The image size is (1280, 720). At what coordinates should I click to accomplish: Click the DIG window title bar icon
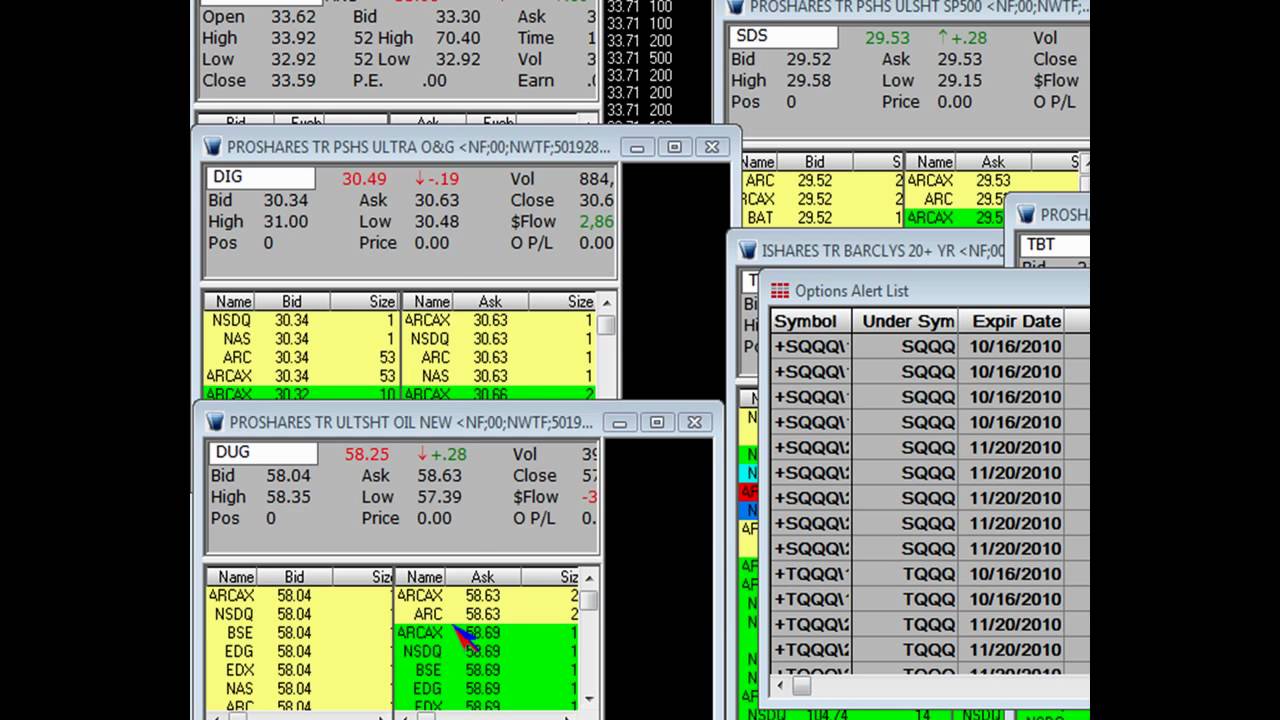click(212, 146)
